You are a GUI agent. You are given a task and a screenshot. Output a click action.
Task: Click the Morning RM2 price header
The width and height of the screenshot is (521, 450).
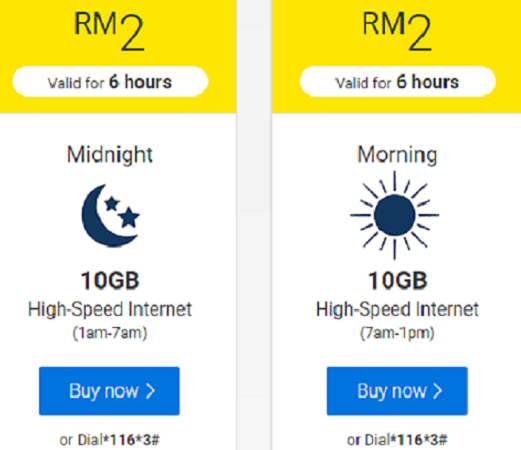pos(397,31)
